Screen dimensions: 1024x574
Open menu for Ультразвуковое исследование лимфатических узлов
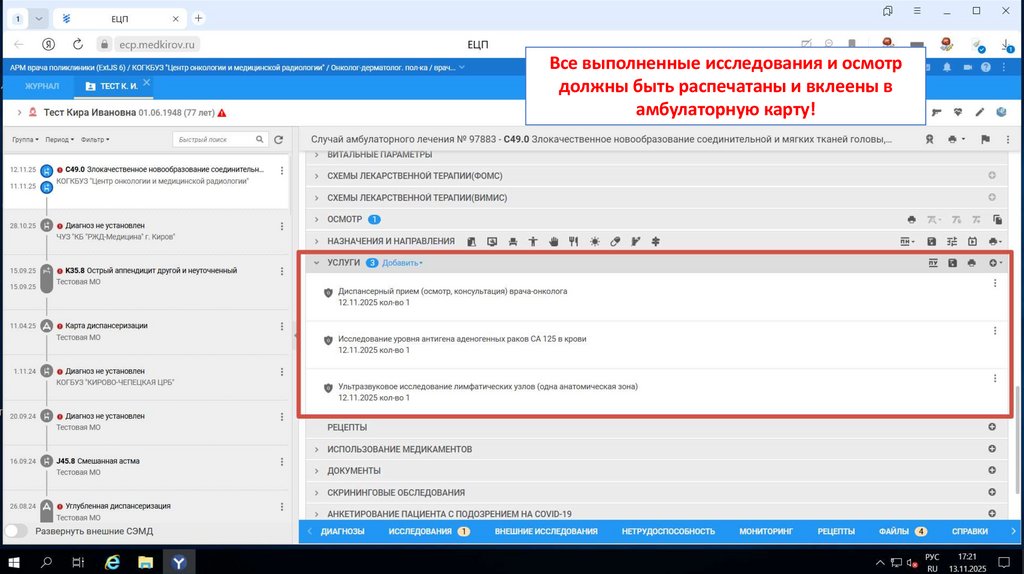click(995, 379)
